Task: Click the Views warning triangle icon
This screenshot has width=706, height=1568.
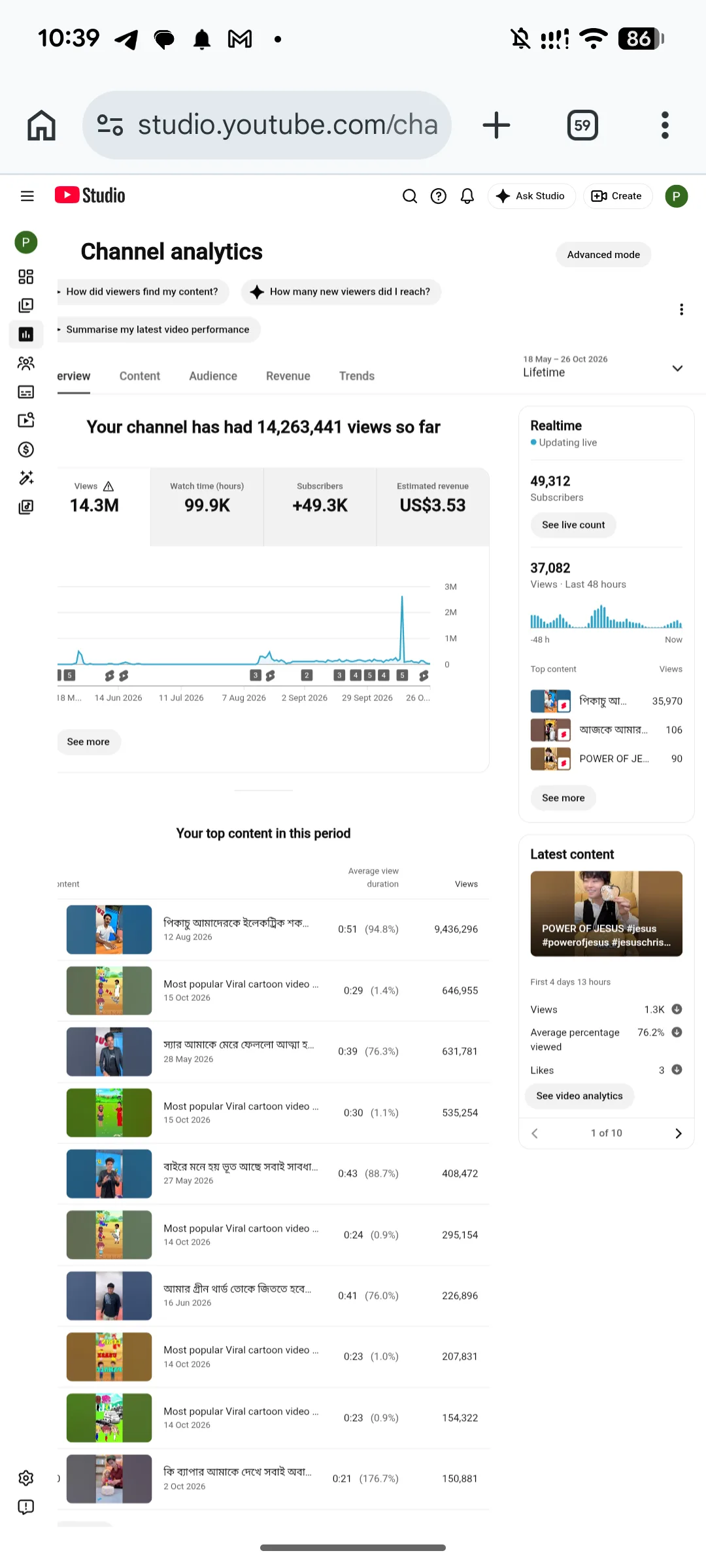Action: pyautogui.click(x=109, y=486)
